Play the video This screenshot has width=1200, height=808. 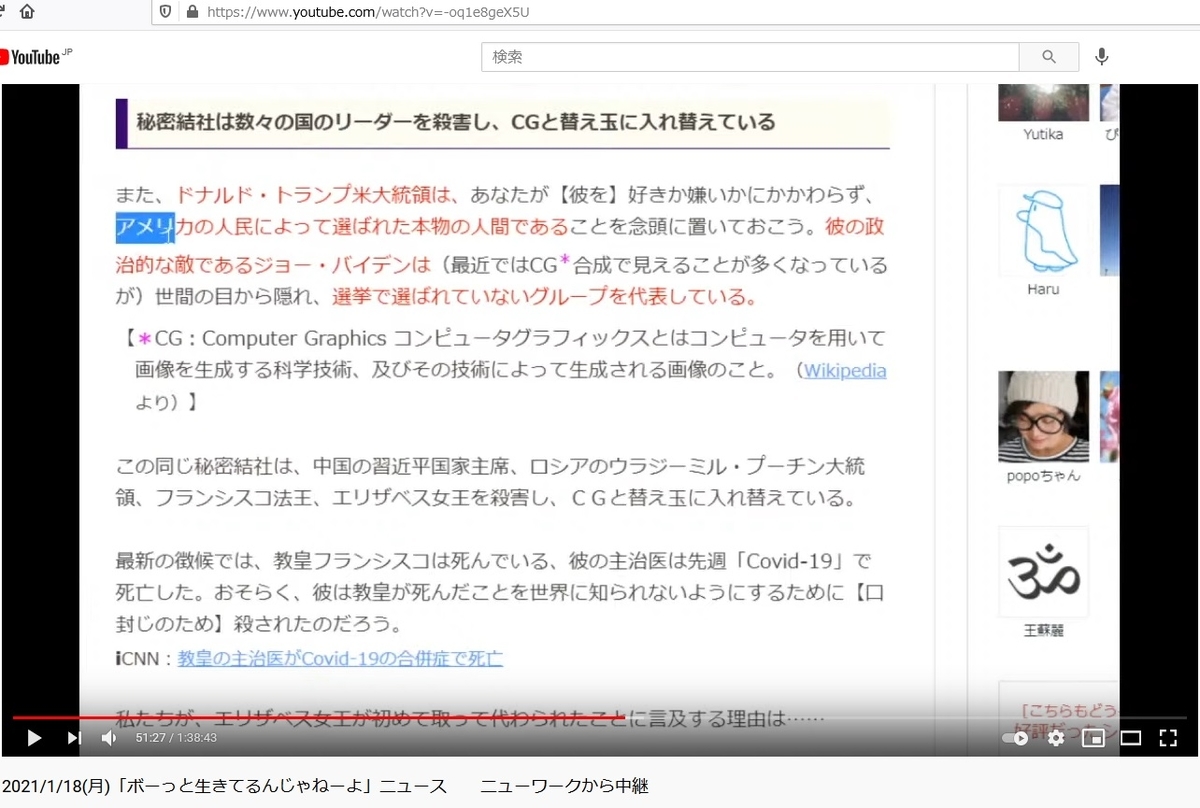34,738
